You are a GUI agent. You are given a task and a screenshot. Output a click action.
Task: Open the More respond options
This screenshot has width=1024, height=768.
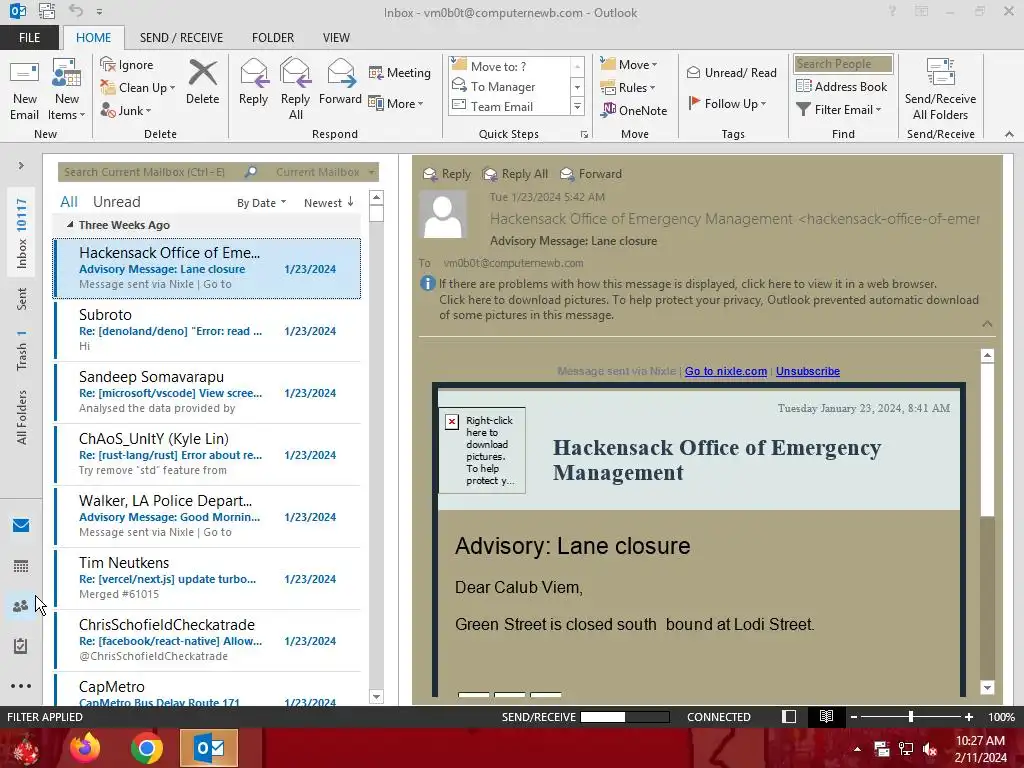(396, 103)
